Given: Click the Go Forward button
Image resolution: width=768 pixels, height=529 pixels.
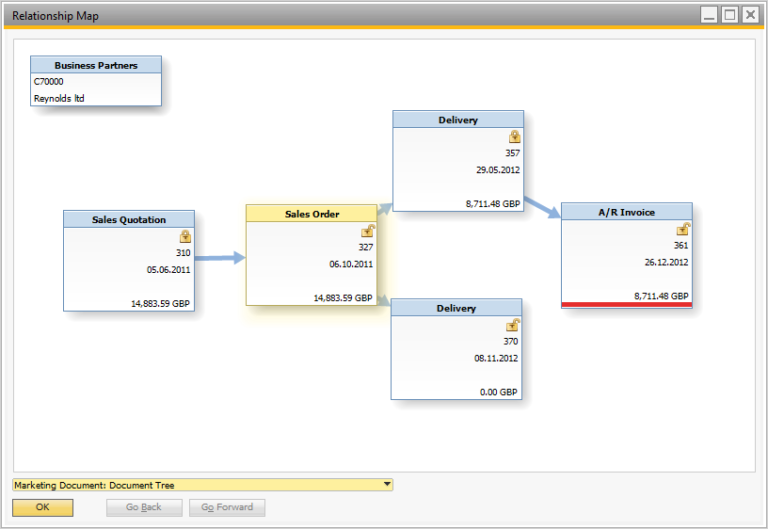Looking at the screenshot, I should (x=227, y=507).
